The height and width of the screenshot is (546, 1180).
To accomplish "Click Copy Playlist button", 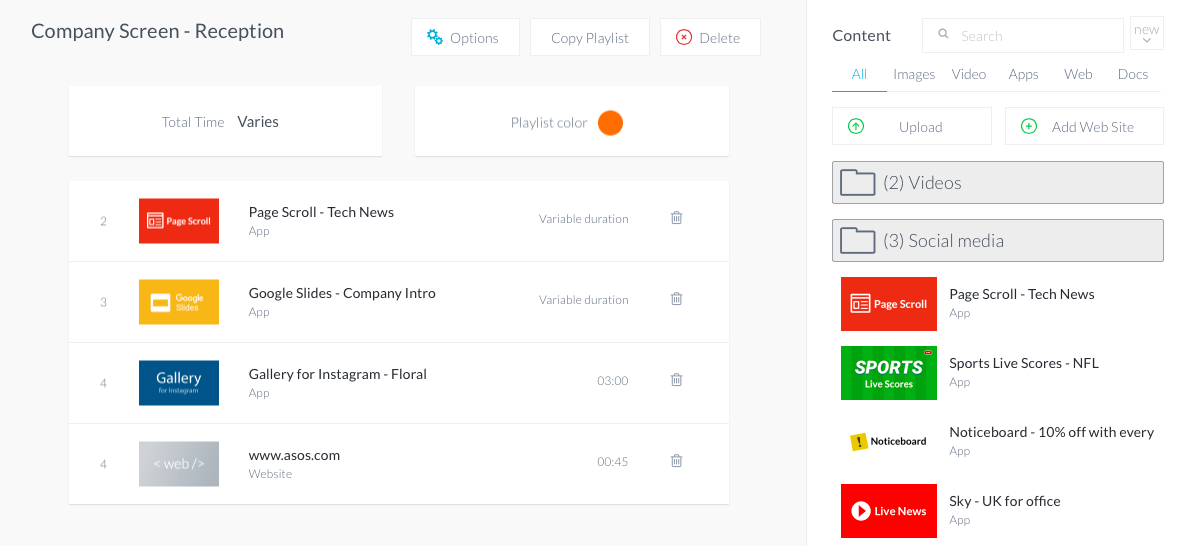I will (590, 38).
